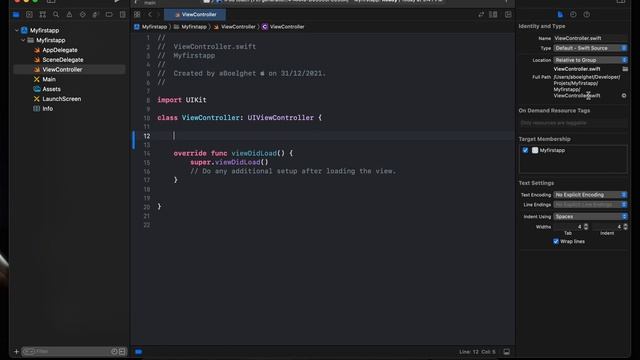The width and height of the screenshot is (640, 360).
Task: Toggle the navigator sidebar button in title bar
Action: coord(51,2)
